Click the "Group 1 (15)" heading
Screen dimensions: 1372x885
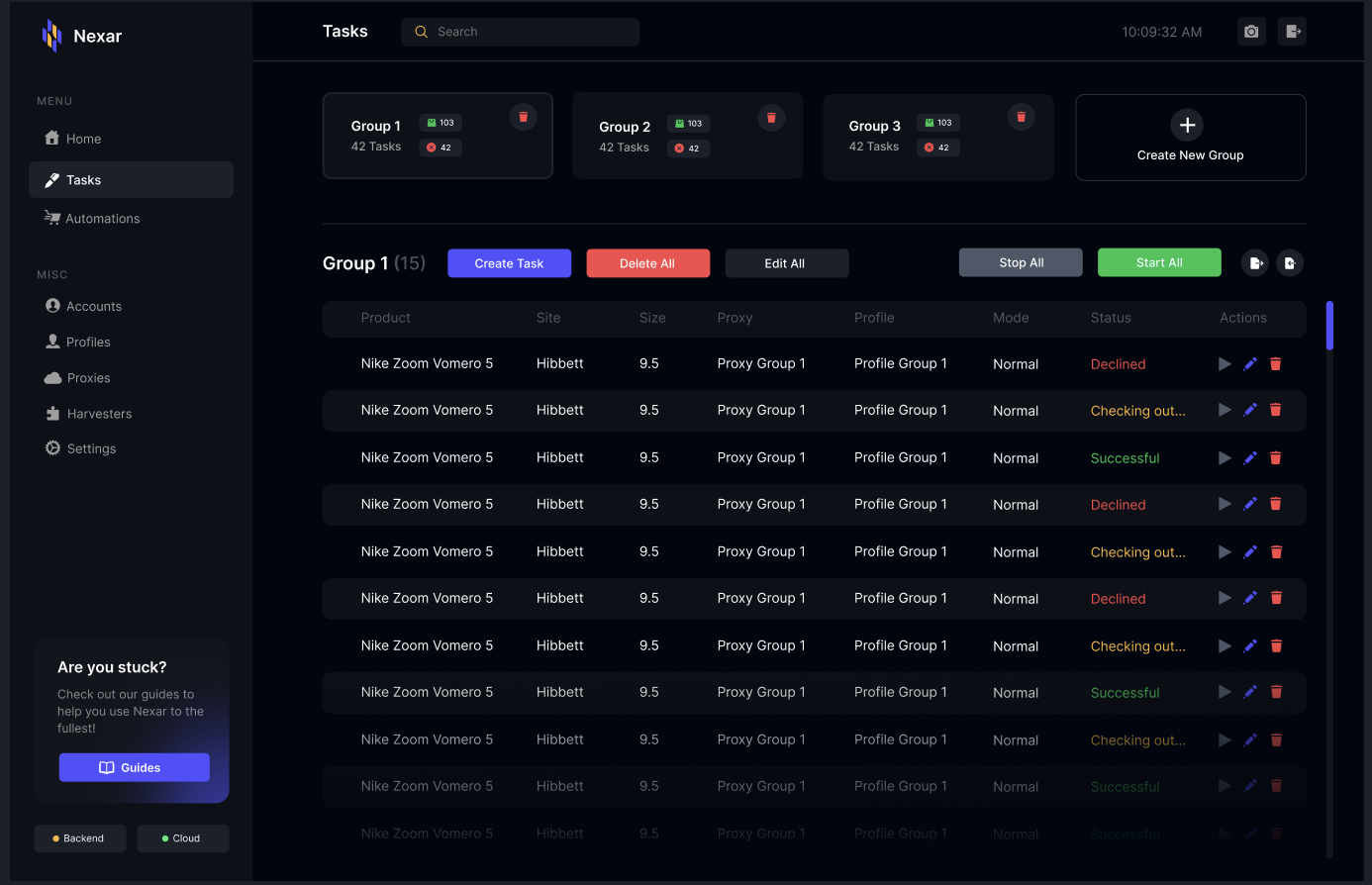[x=374, y=263]
